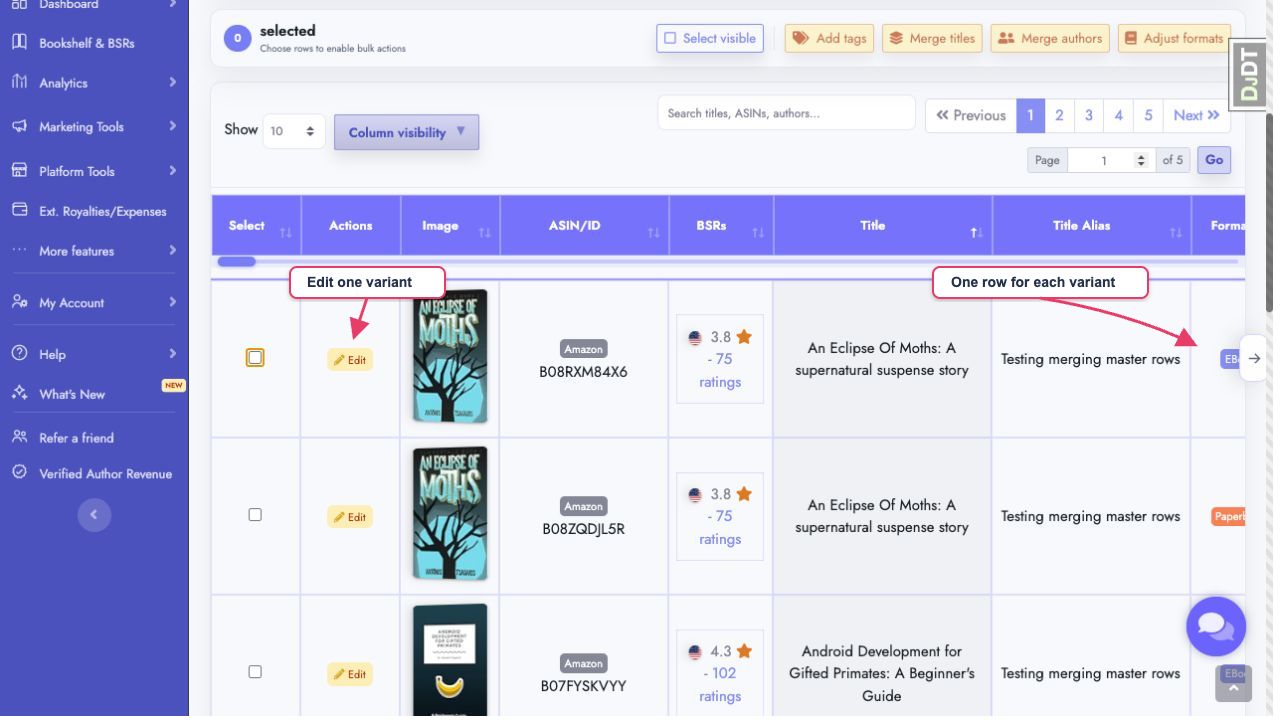This screenshot has width=1280, height=720.
Task: Click the What's New sparkle icon
Action: (19, 393)
